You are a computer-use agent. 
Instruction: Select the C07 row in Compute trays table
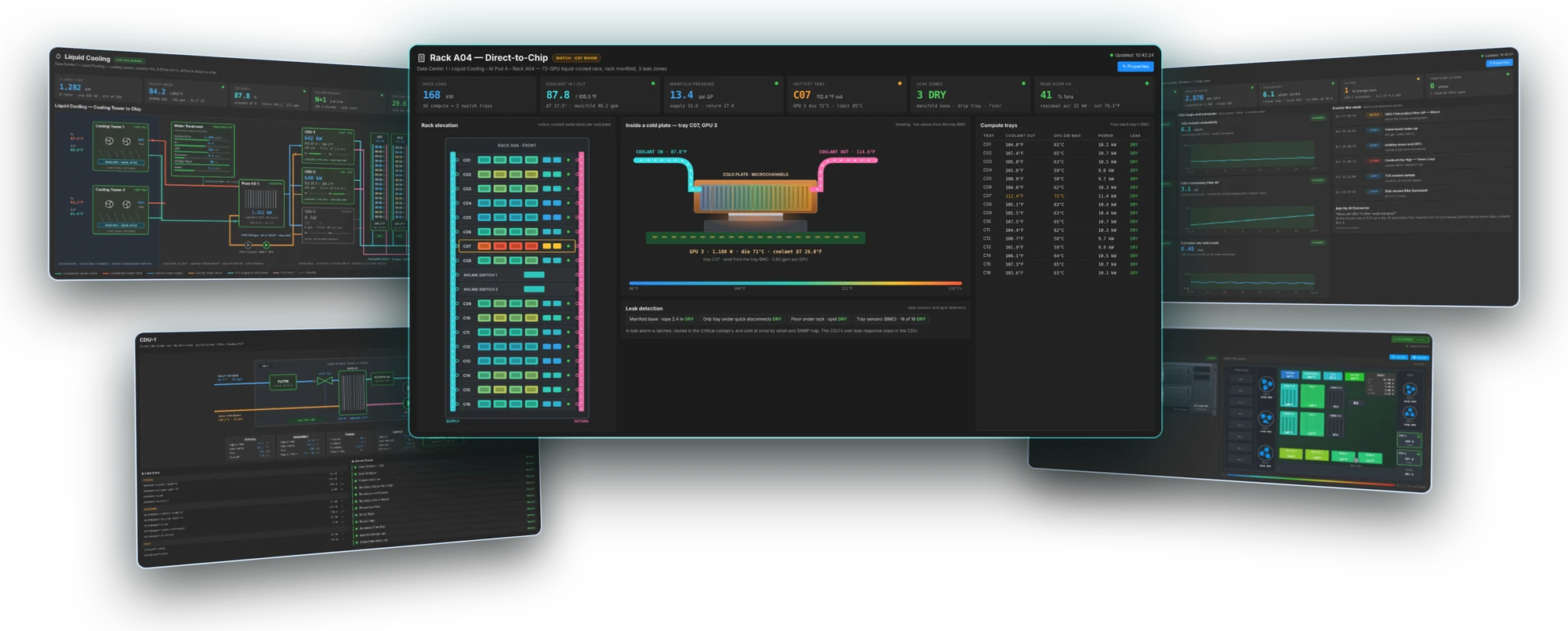[x=1066, y=196]
